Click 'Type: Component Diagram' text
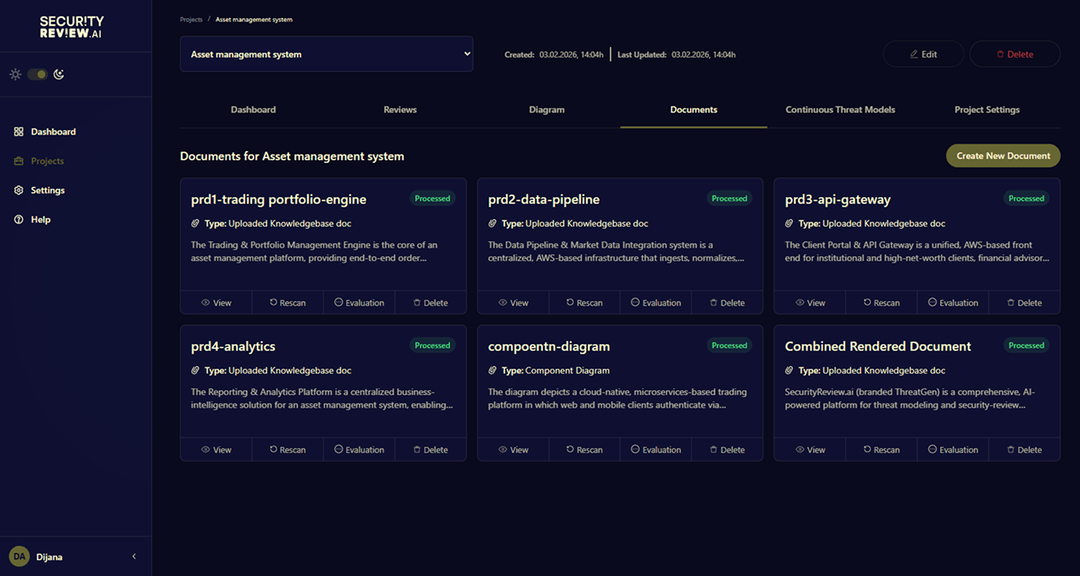 pos(556,371)
